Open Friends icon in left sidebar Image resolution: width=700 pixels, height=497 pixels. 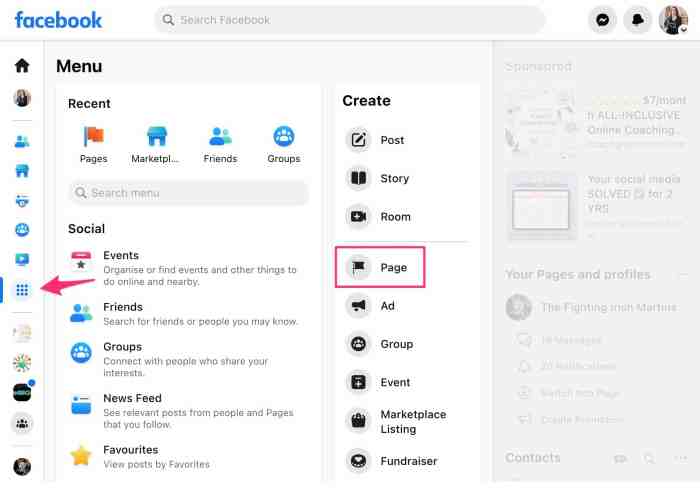(x=22, y=142)
